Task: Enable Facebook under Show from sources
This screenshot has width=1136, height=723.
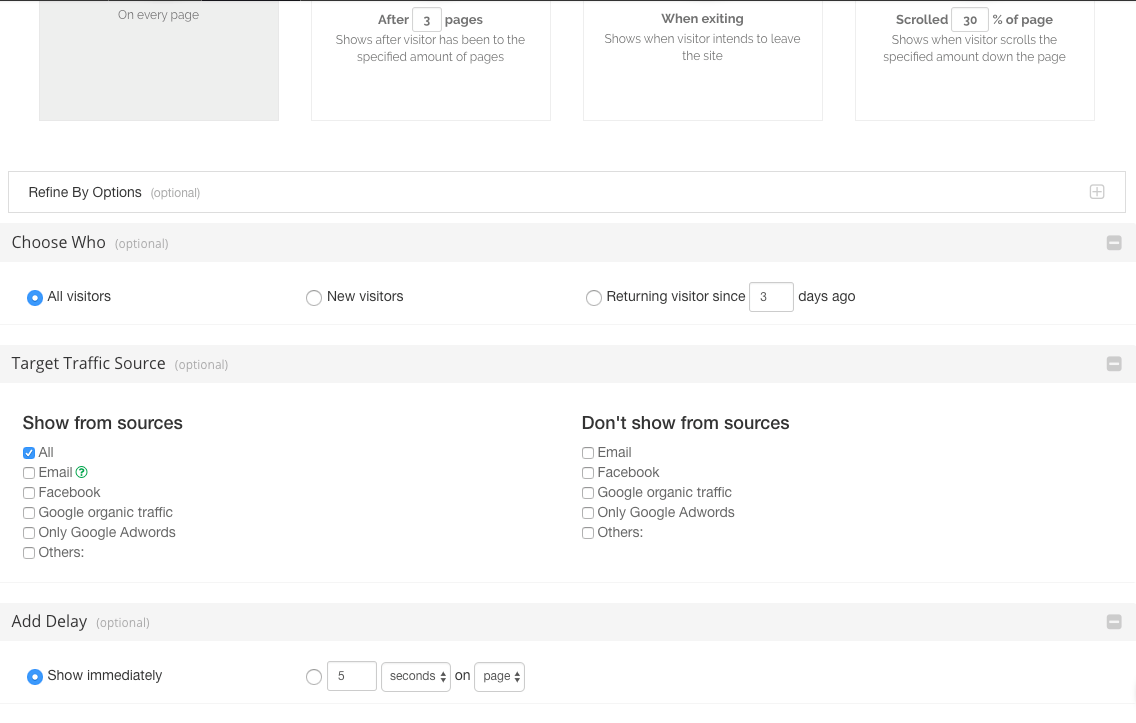Action: click(x=29, y=493)
